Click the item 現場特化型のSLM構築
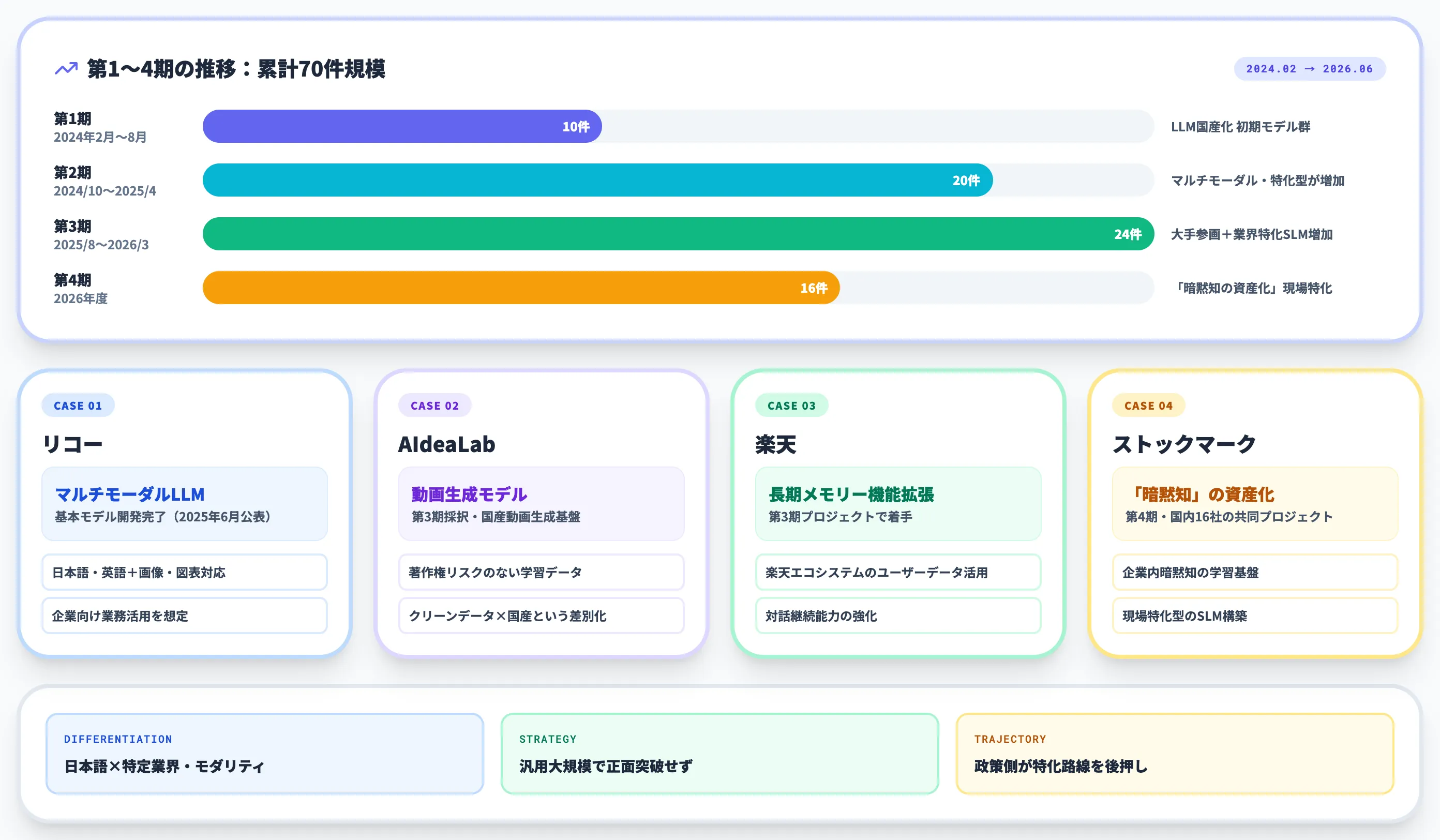 coord(1255,616)
